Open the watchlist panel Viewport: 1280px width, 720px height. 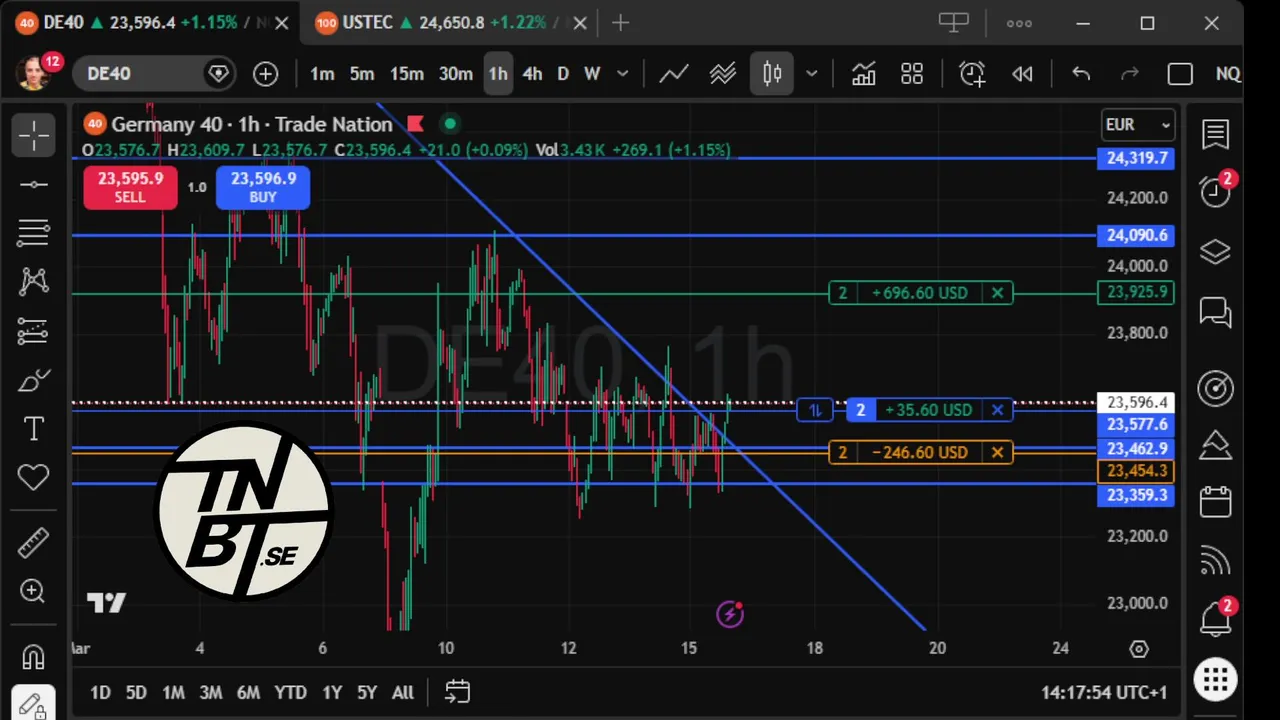pos(1215,135)
